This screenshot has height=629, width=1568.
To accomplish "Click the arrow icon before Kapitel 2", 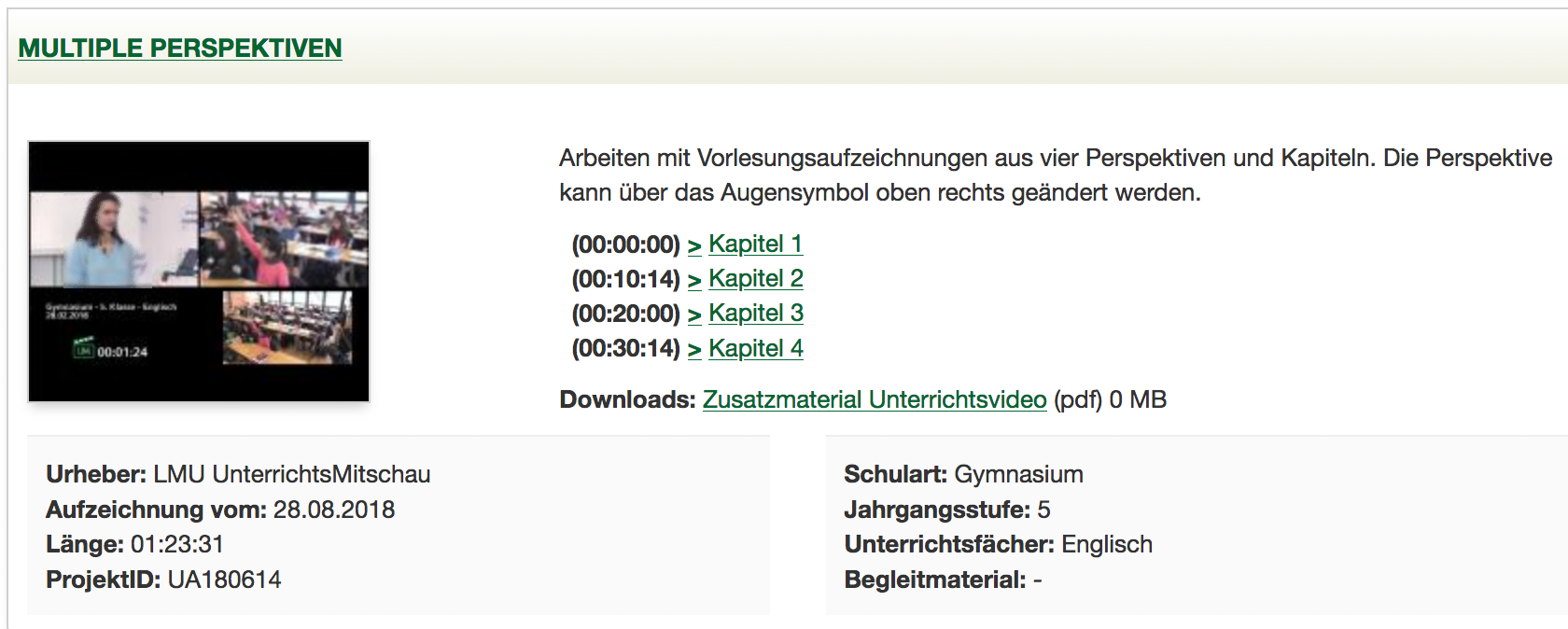I will click(x=694, y=280).
